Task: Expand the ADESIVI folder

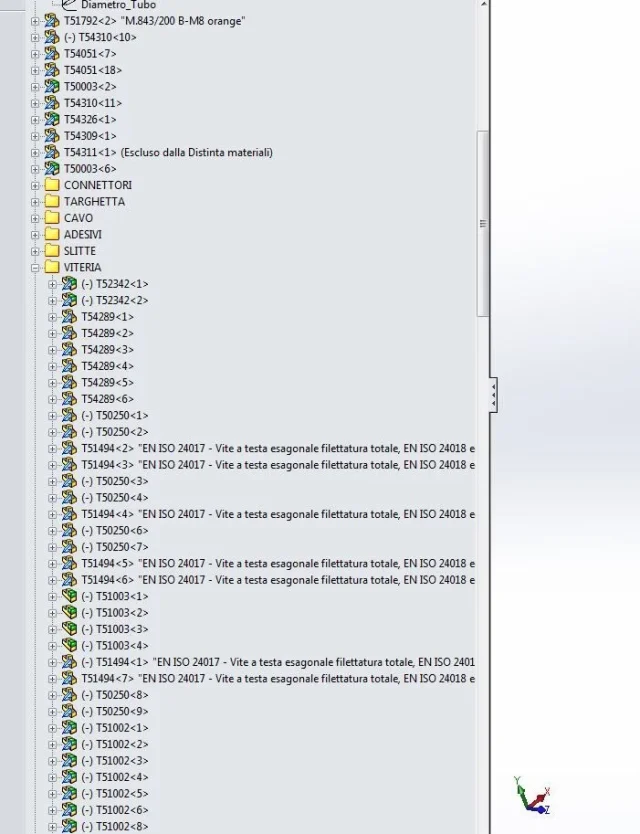Action: pos(35,235)
